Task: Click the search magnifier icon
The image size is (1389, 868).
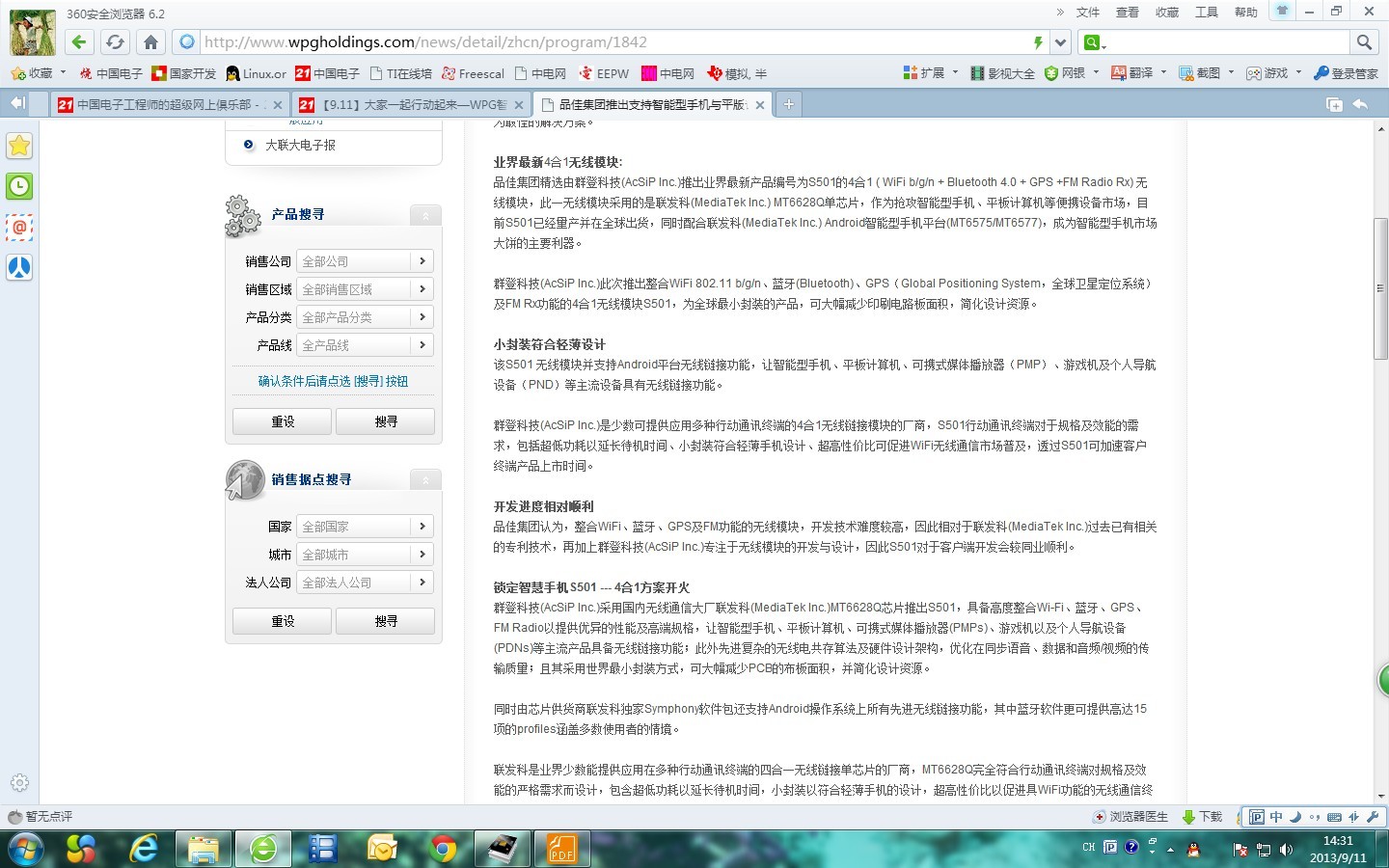Action: [1364, 41]
